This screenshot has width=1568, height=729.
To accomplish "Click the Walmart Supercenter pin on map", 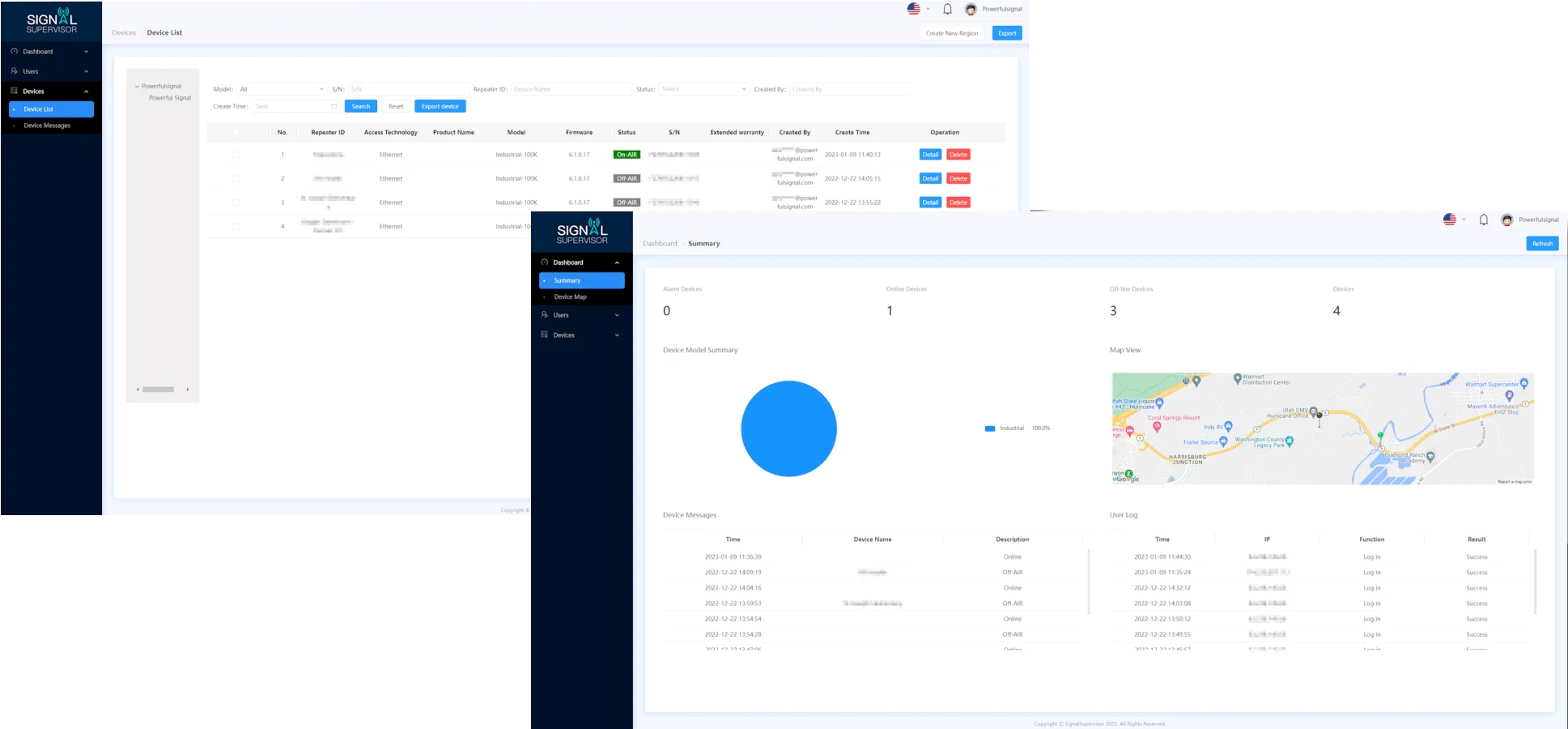I will [x=1523, y=383].
